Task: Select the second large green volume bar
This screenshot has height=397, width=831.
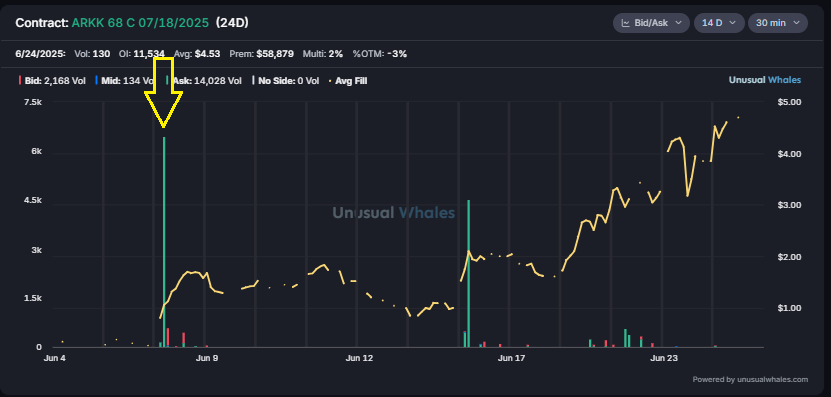Action: click(468, 274)
